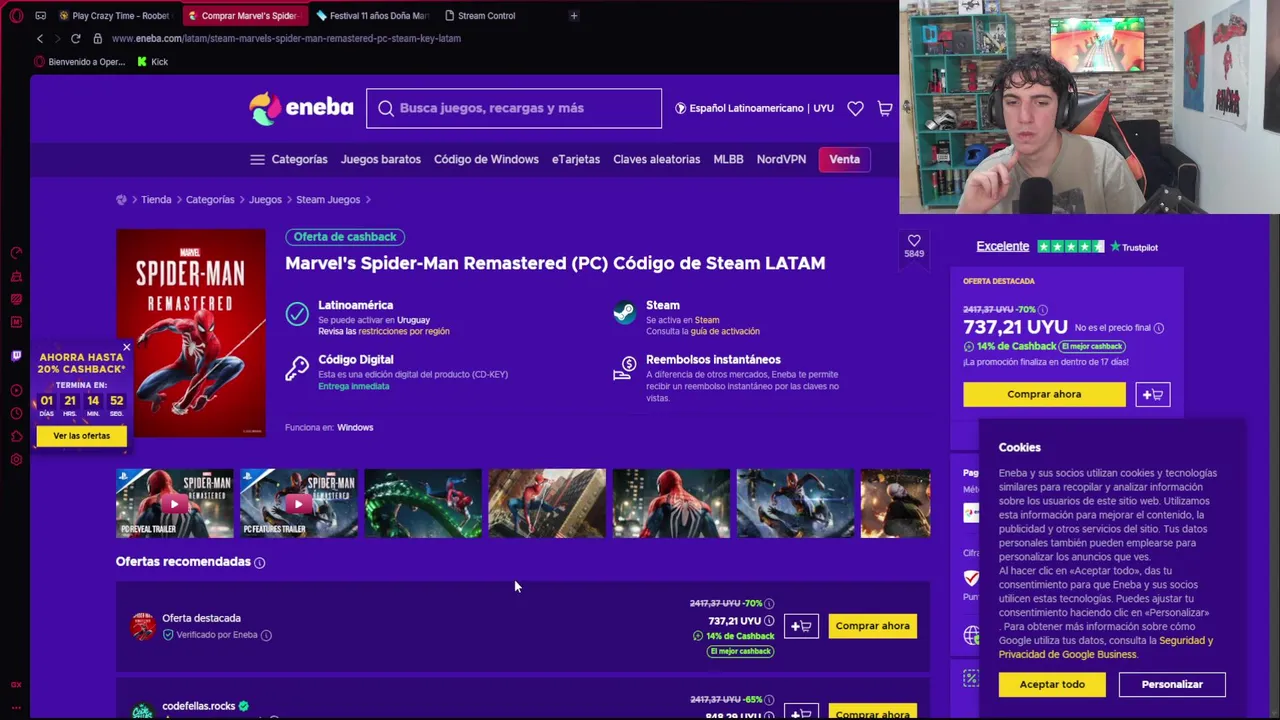The height and width of the screenshot is (720, 1280).
Task: Open the Kick bookmark
Action: pyautogui.click(x=152, y=62)
